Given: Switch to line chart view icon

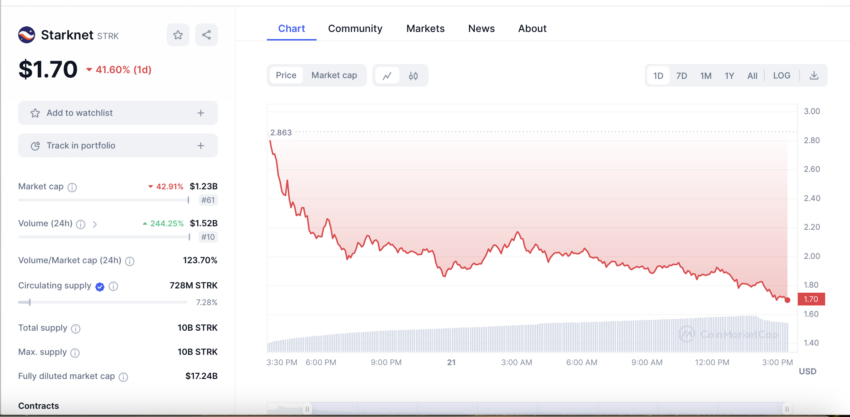Looking at the screenshot, I should click(x=386, y=75).
